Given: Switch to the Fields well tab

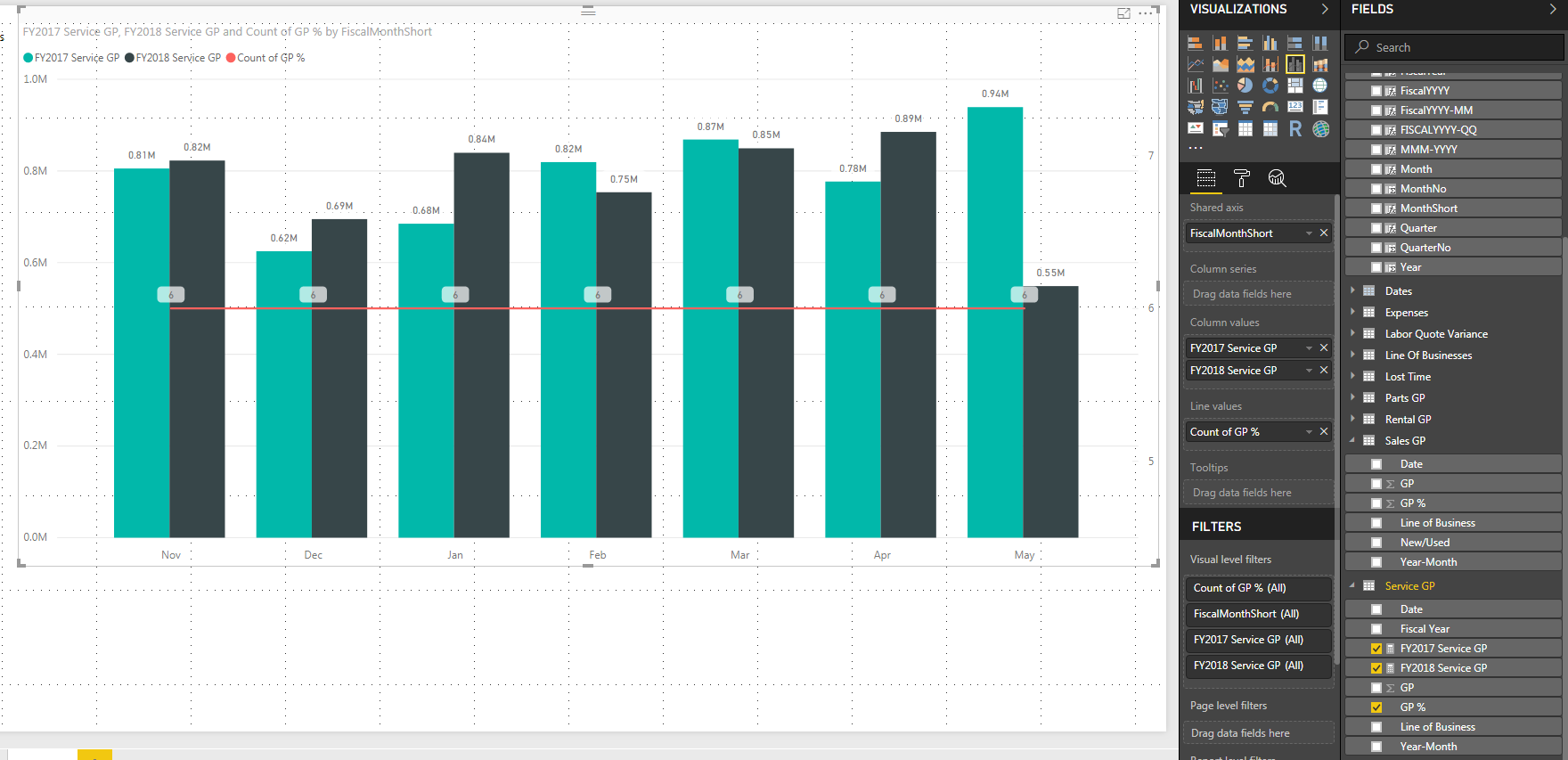Looking at the screenshot, I should 1206,178.
